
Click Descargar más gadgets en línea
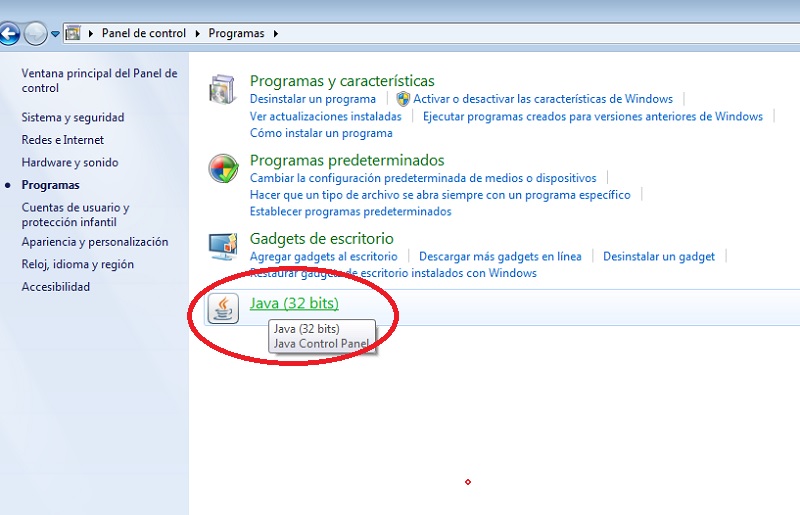(x=500, y=257)
